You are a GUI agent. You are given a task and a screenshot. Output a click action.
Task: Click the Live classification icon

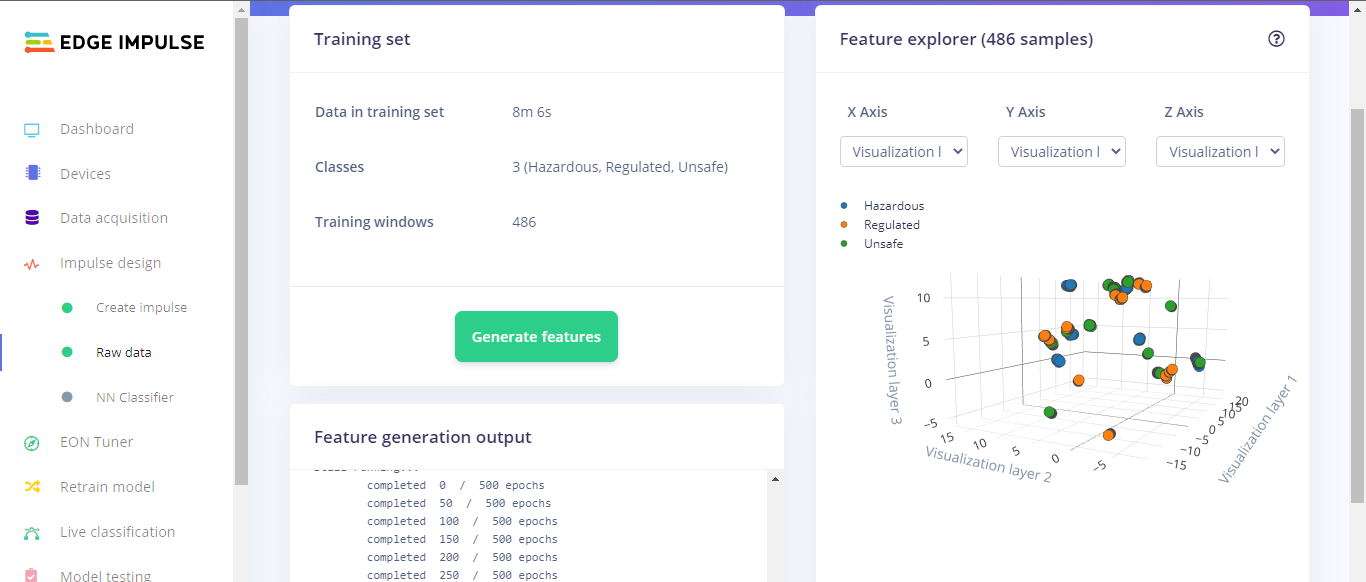[32, 532]
